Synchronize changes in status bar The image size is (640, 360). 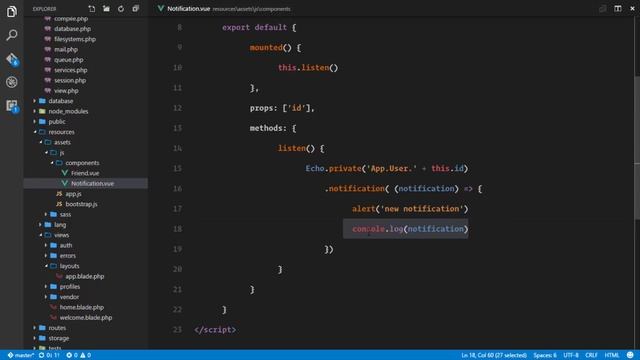pos(49,355)
